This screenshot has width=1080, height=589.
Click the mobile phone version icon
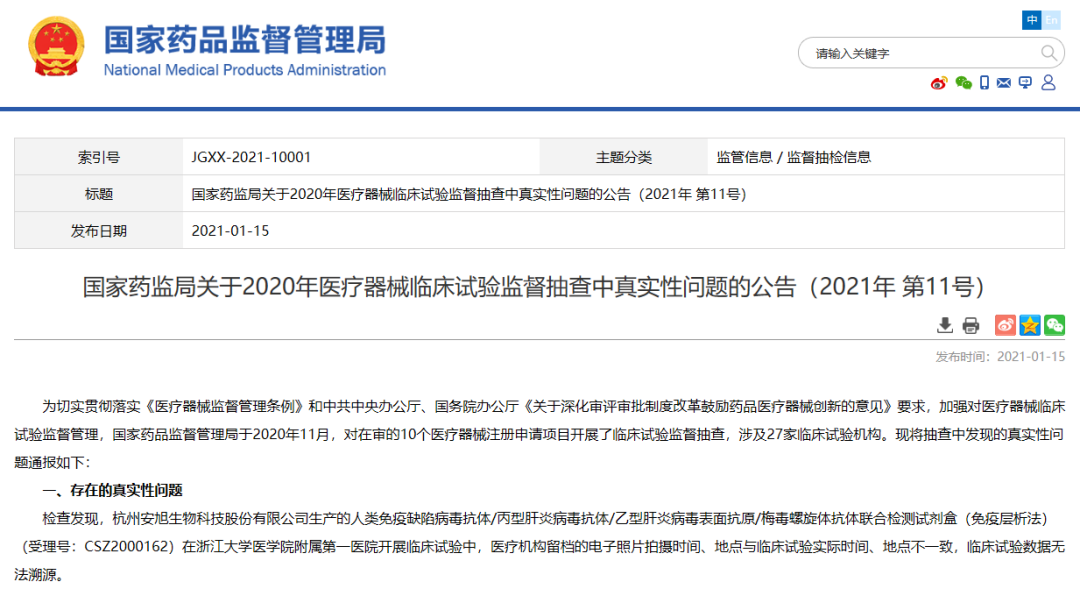[x=984, y=83]
